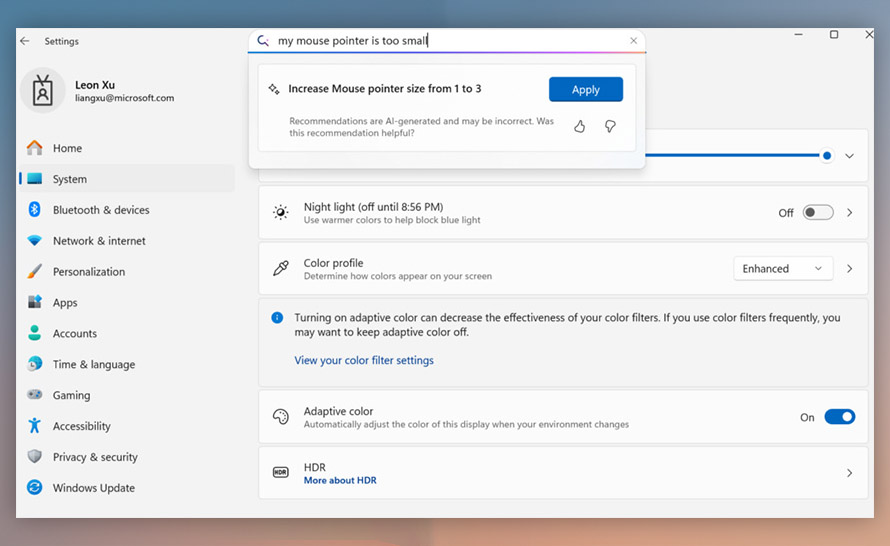Open Color profile Enhanced dropdown
The height and width of the screenshot is (546, 890).
[x=783, y=268]
